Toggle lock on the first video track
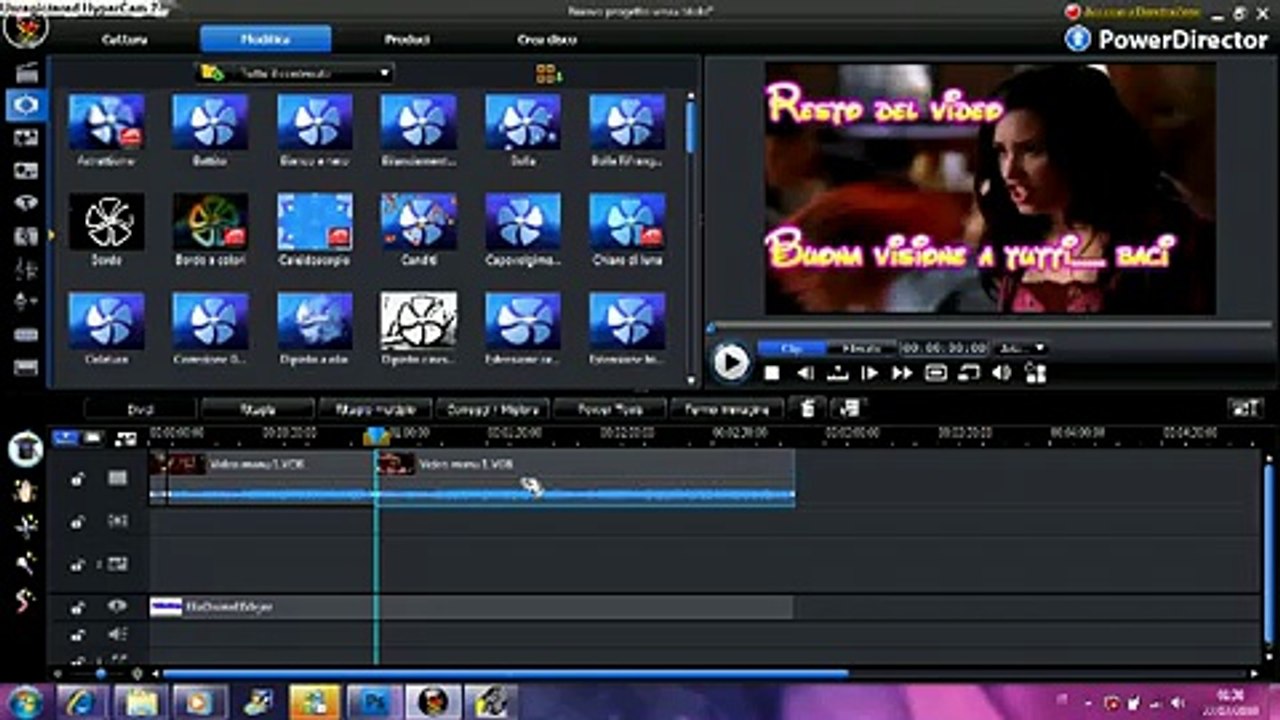The height and width of the screenshot is (720, 1280). [77, 479]
